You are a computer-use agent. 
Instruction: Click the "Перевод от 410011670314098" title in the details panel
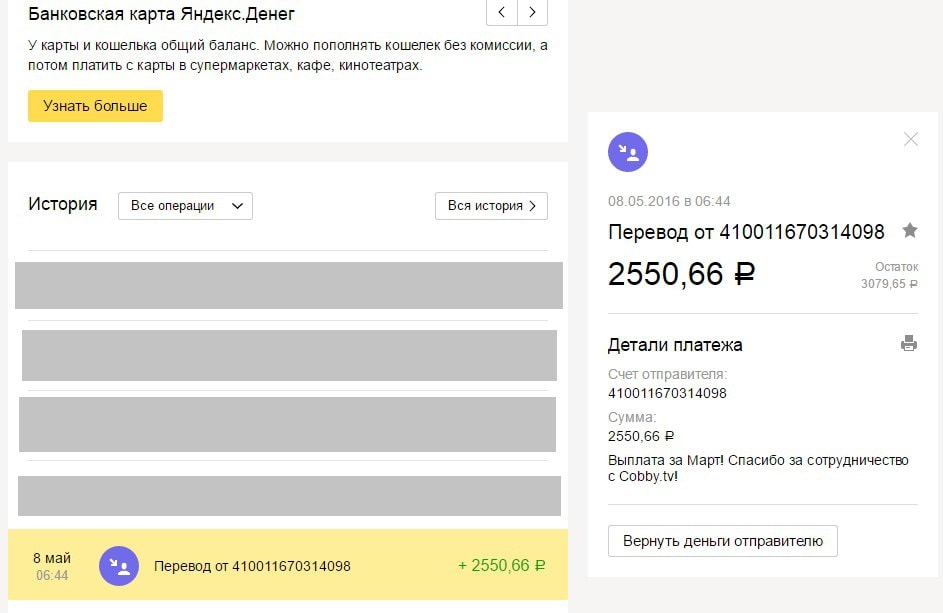coord(746,232)
